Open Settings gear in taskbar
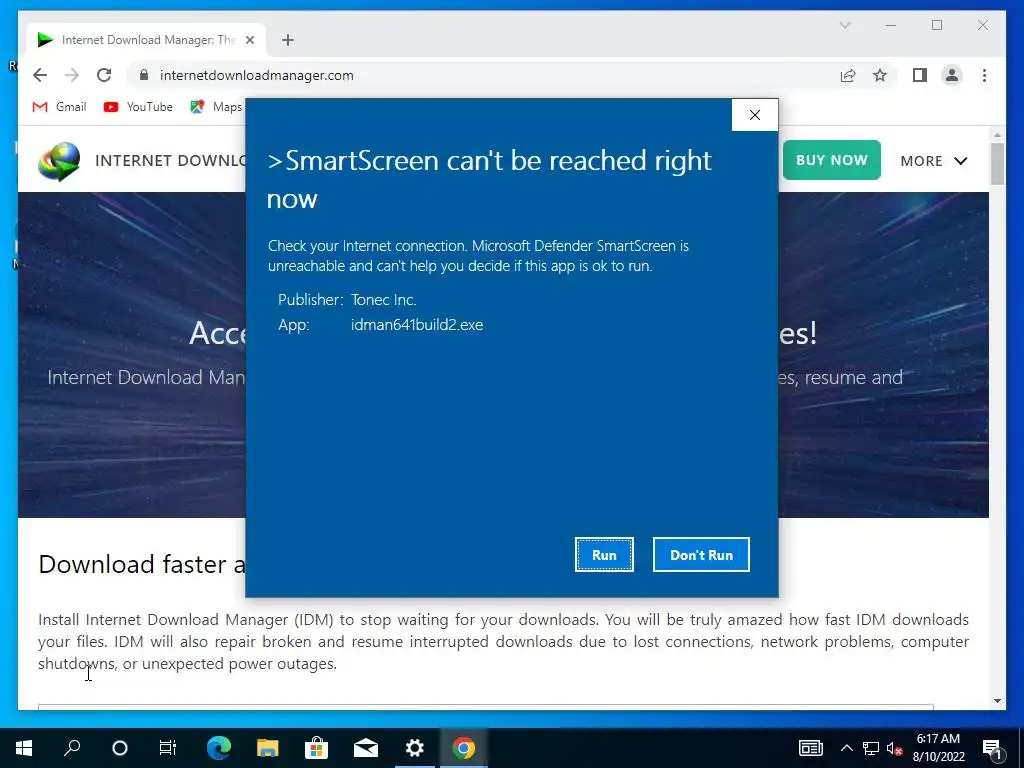The height and width of the screenshot is (768, 1024). (414, 748)
